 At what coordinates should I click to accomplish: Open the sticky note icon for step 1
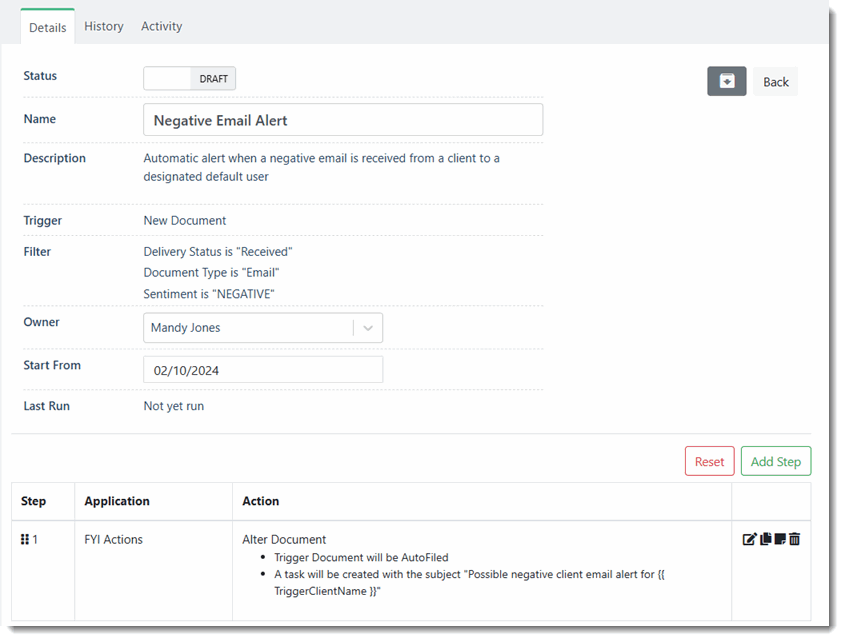tap(780, 539)
